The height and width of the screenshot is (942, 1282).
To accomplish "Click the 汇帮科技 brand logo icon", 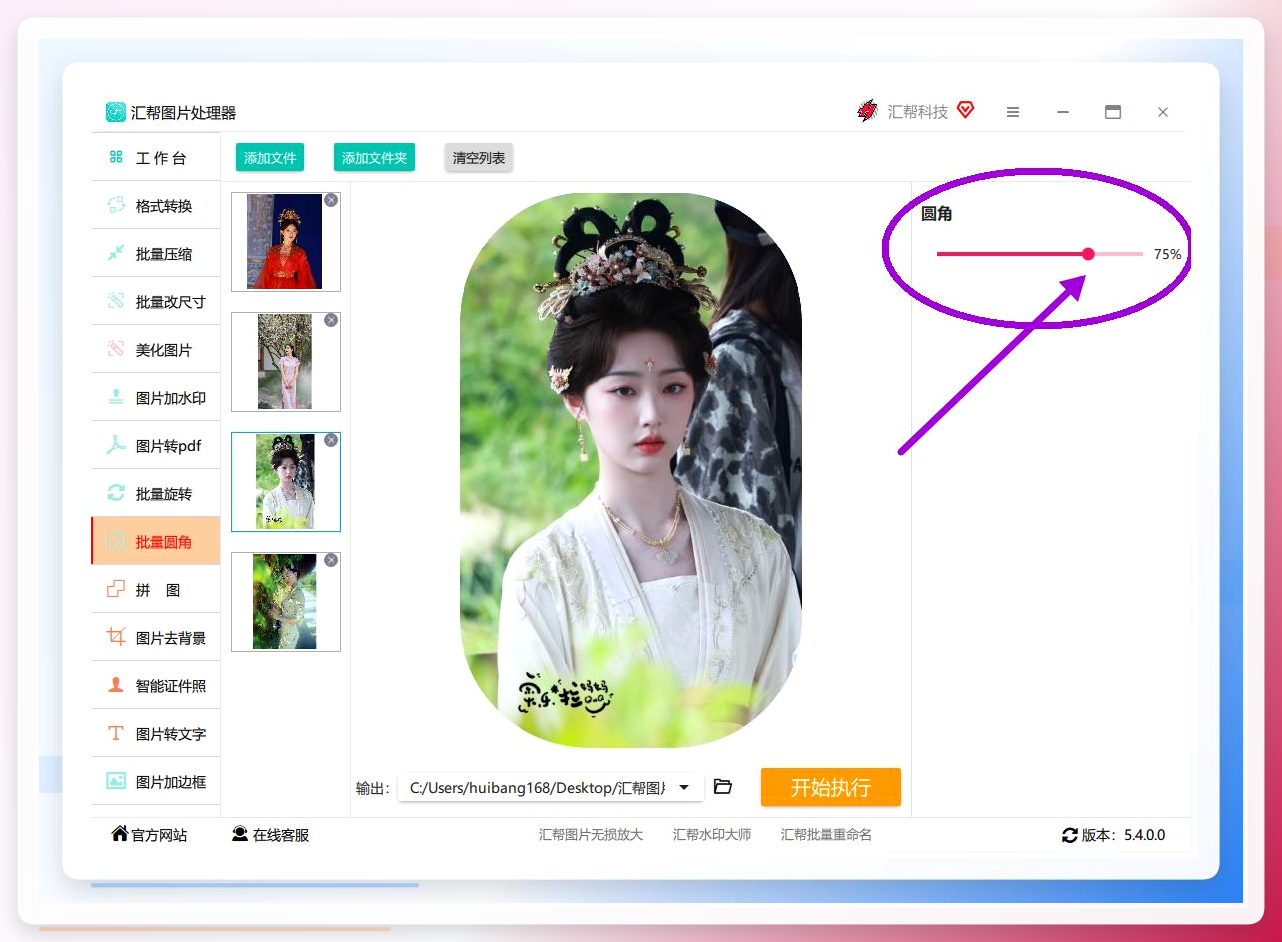I will tap(867, 111).
